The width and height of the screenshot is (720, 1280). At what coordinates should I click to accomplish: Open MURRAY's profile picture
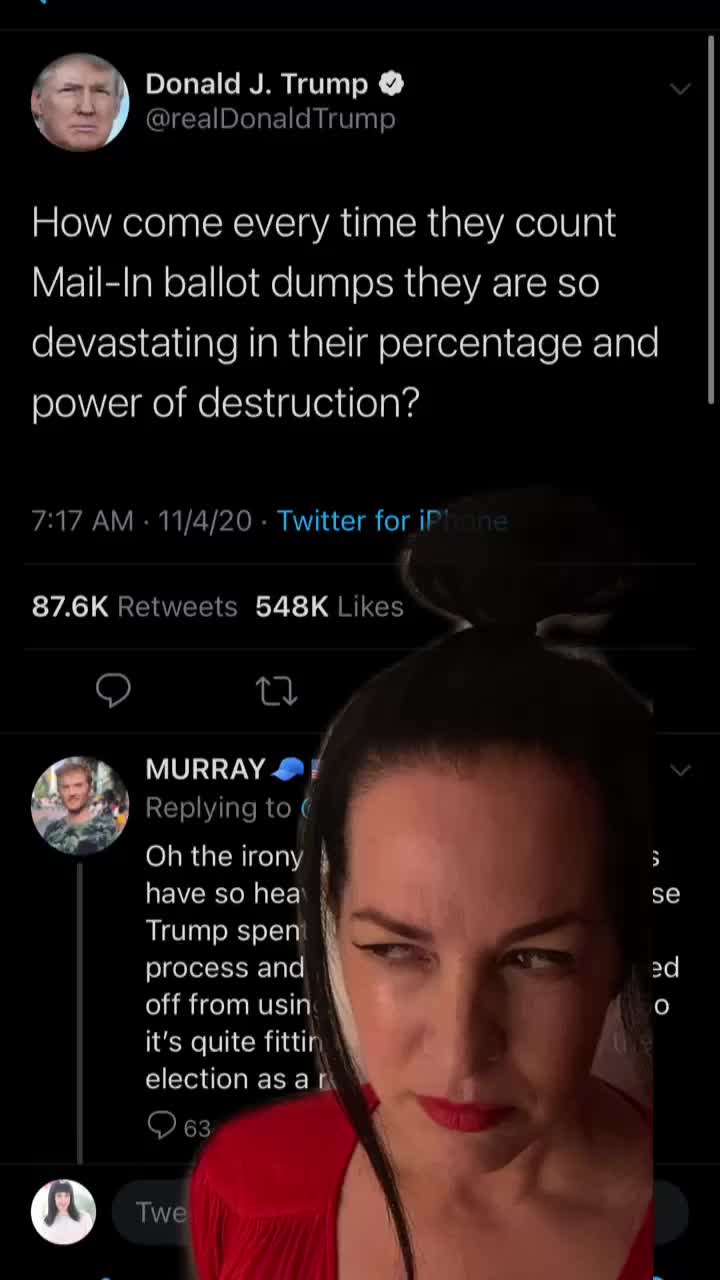80,805
